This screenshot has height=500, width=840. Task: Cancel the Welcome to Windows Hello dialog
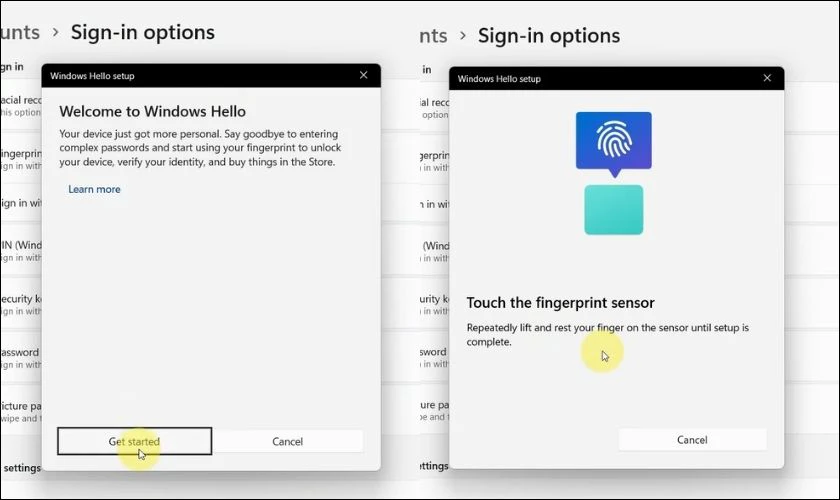coord(288,441)
